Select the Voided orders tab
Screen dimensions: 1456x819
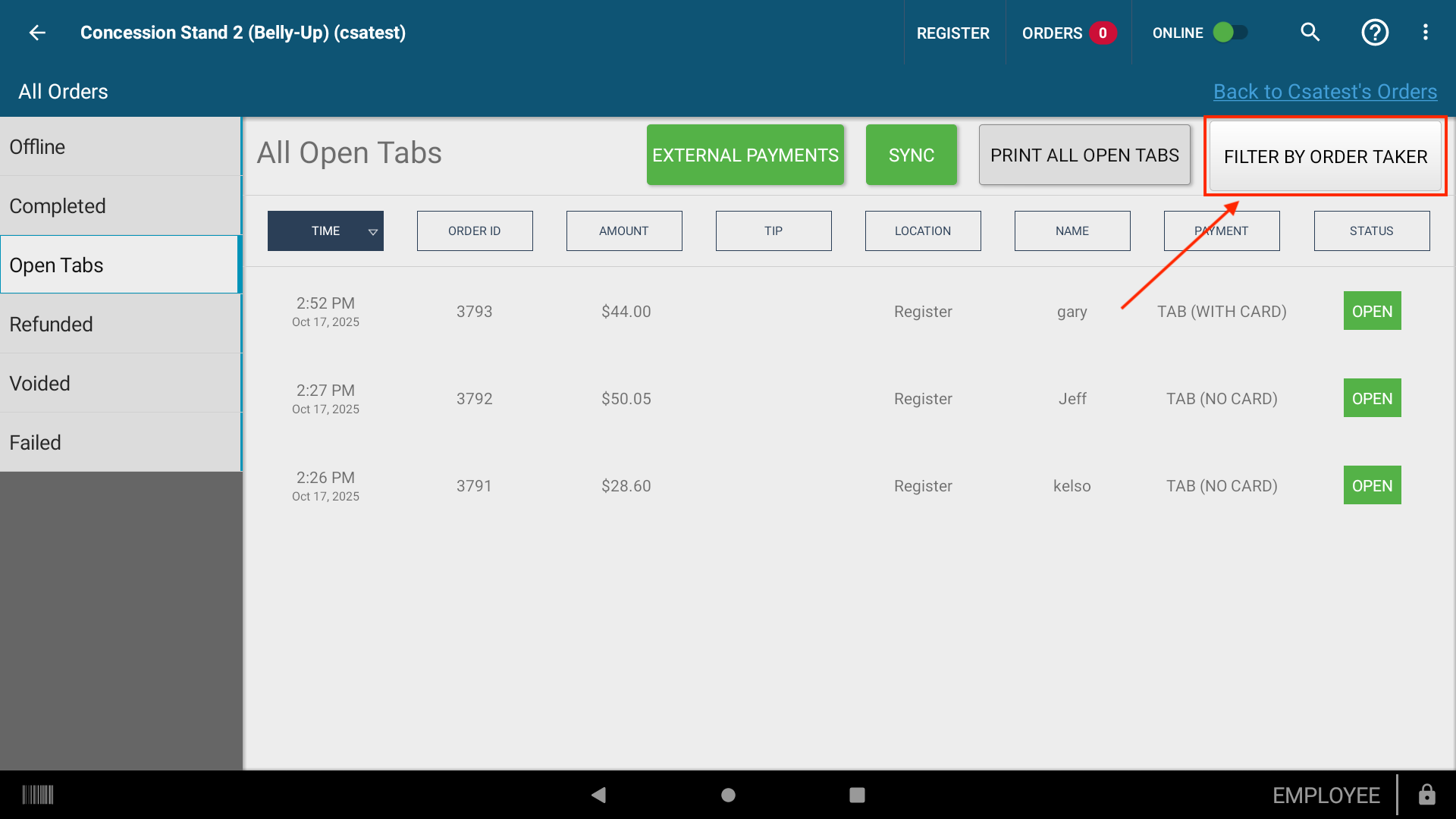tap(121, 384)
